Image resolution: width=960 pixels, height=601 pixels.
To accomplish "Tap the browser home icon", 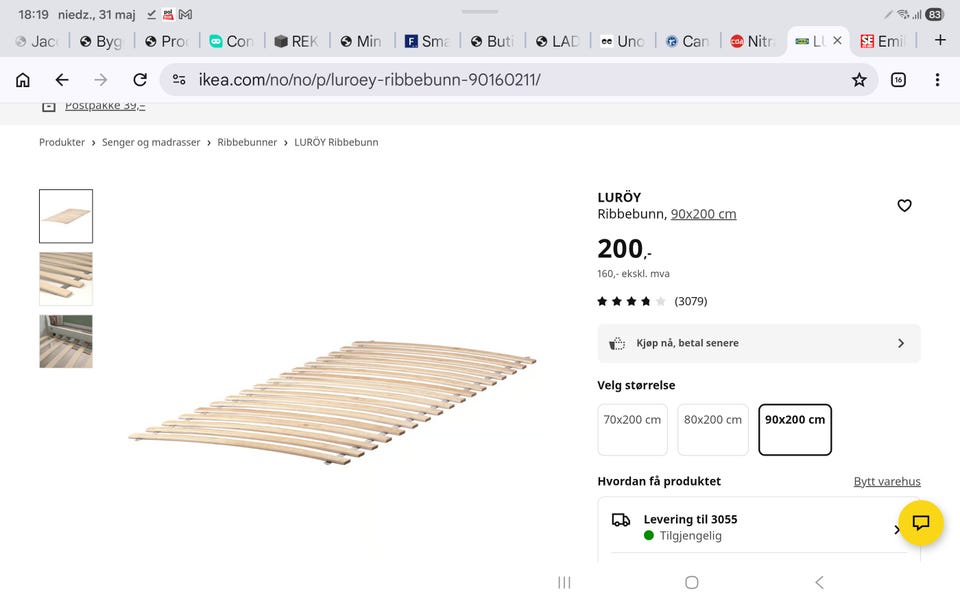I will click(23, 80).
